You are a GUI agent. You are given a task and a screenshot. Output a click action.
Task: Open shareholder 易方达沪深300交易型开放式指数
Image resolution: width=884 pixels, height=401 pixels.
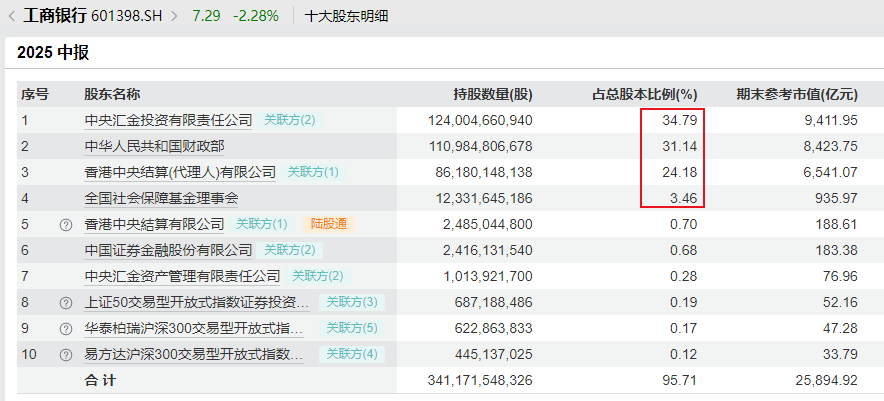click(x=194, y=354)
